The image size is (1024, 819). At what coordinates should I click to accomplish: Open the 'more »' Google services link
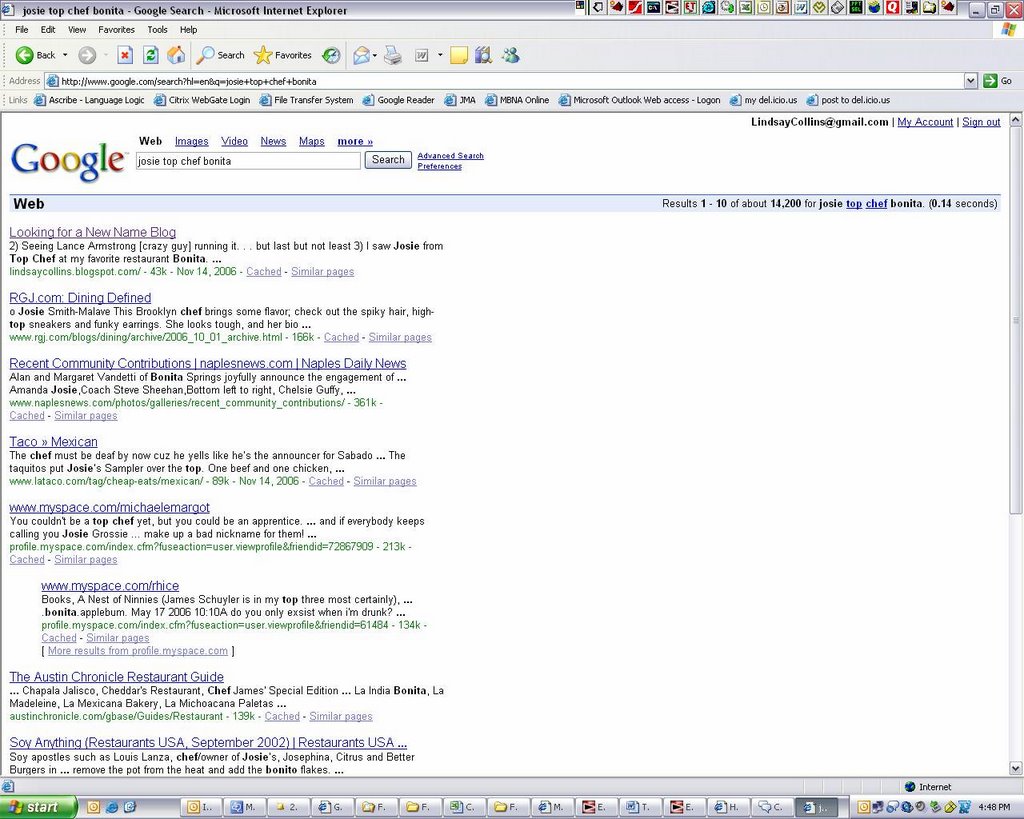point(355,141)
